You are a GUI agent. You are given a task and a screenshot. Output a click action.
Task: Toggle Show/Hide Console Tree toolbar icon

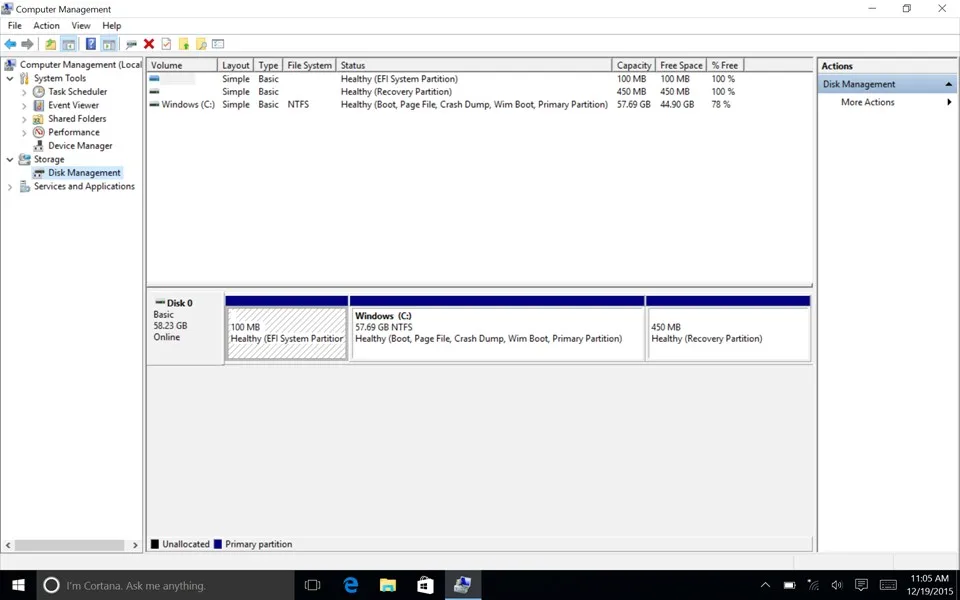[69, 44]
